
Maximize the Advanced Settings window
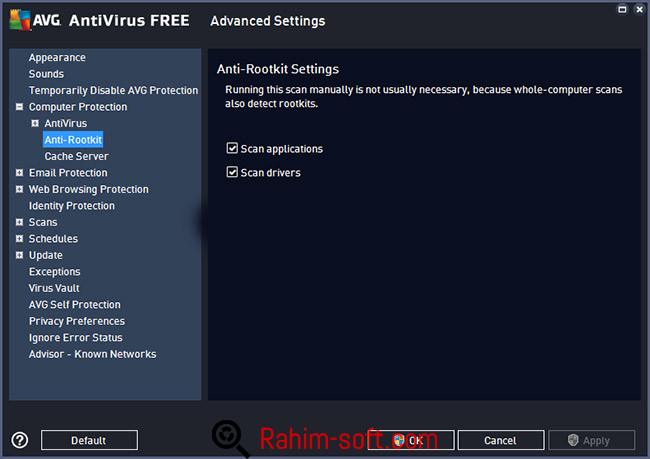(x=622, y=9)
